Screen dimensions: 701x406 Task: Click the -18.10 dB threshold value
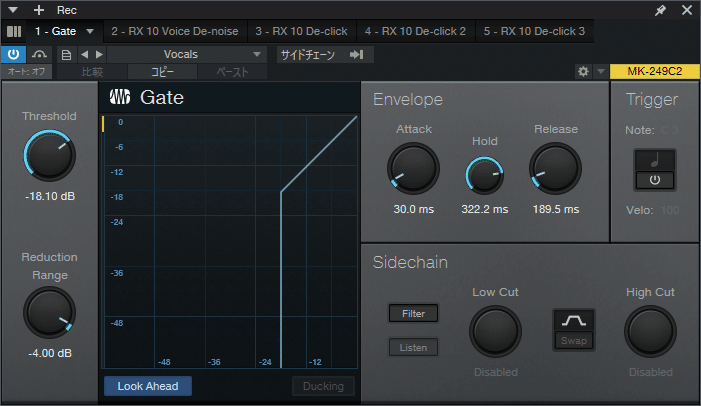(50, 196)
